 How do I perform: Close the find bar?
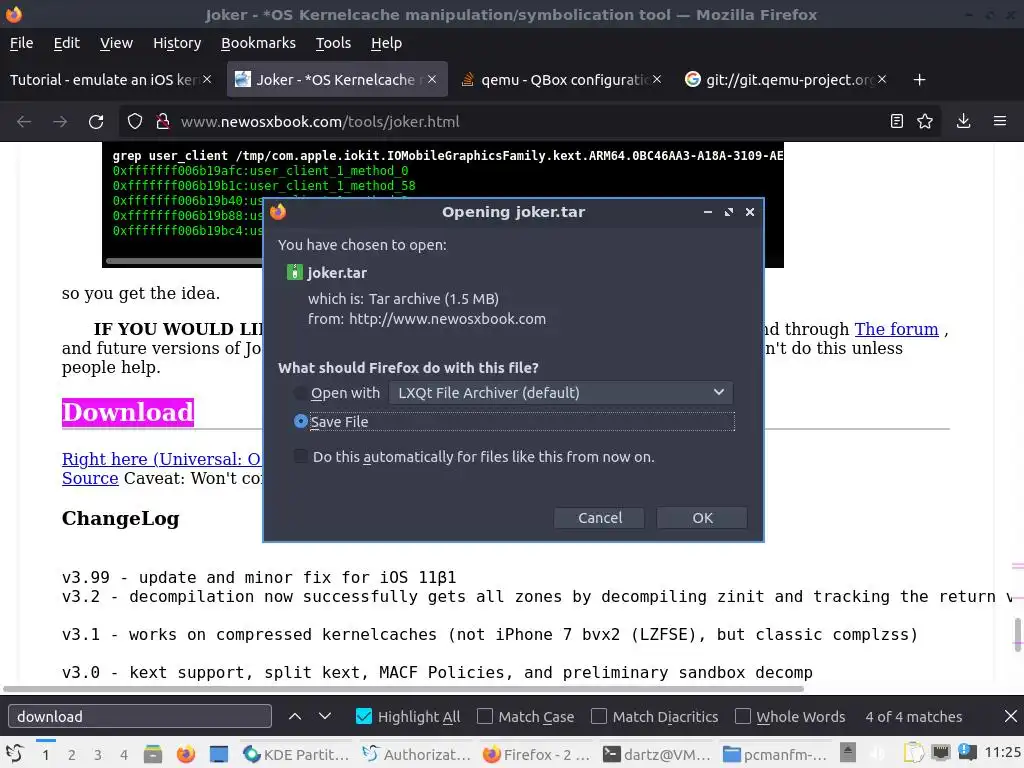pos(1010,716)
